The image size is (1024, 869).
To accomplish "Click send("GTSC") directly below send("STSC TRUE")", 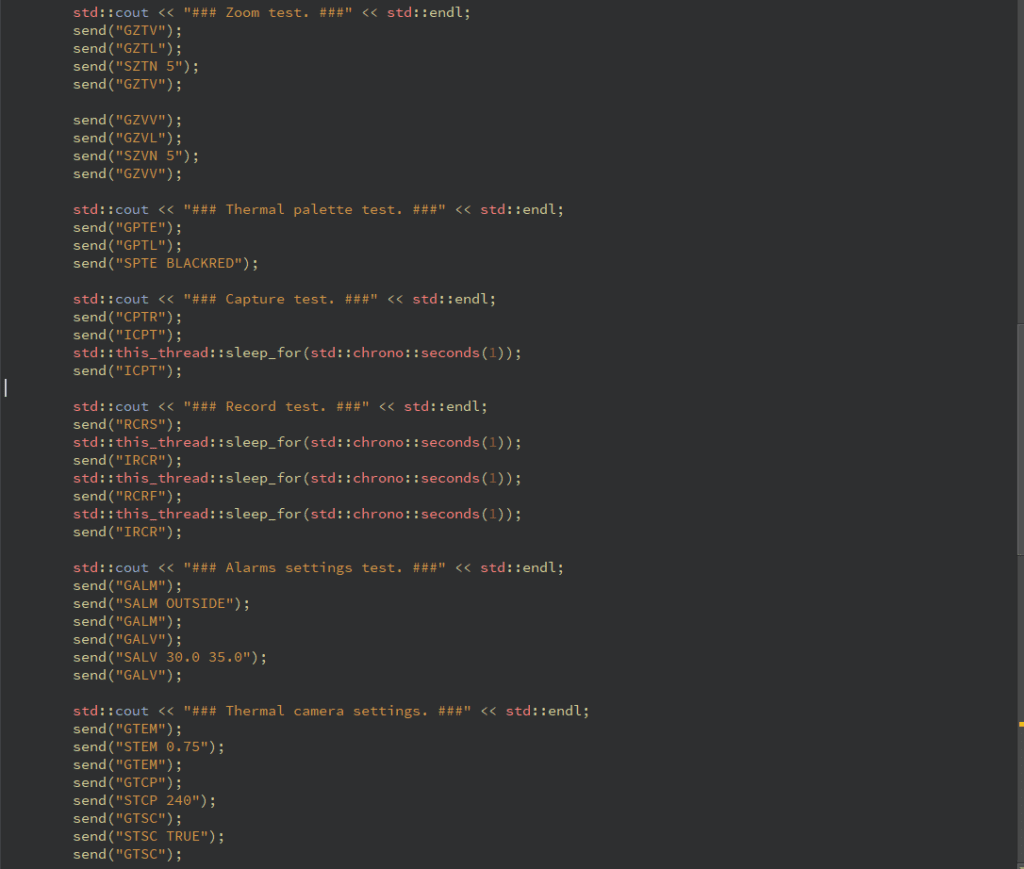I will (x=127, y=854).
